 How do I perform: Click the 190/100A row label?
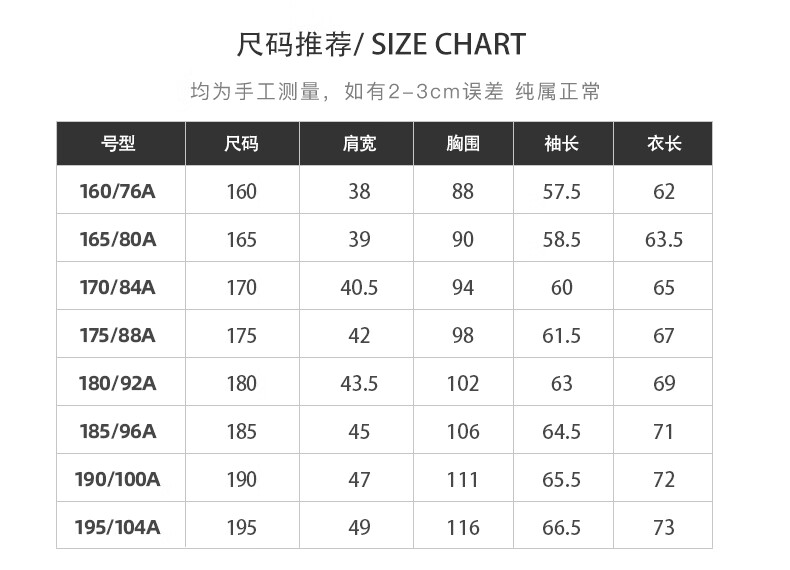[117, 479]
